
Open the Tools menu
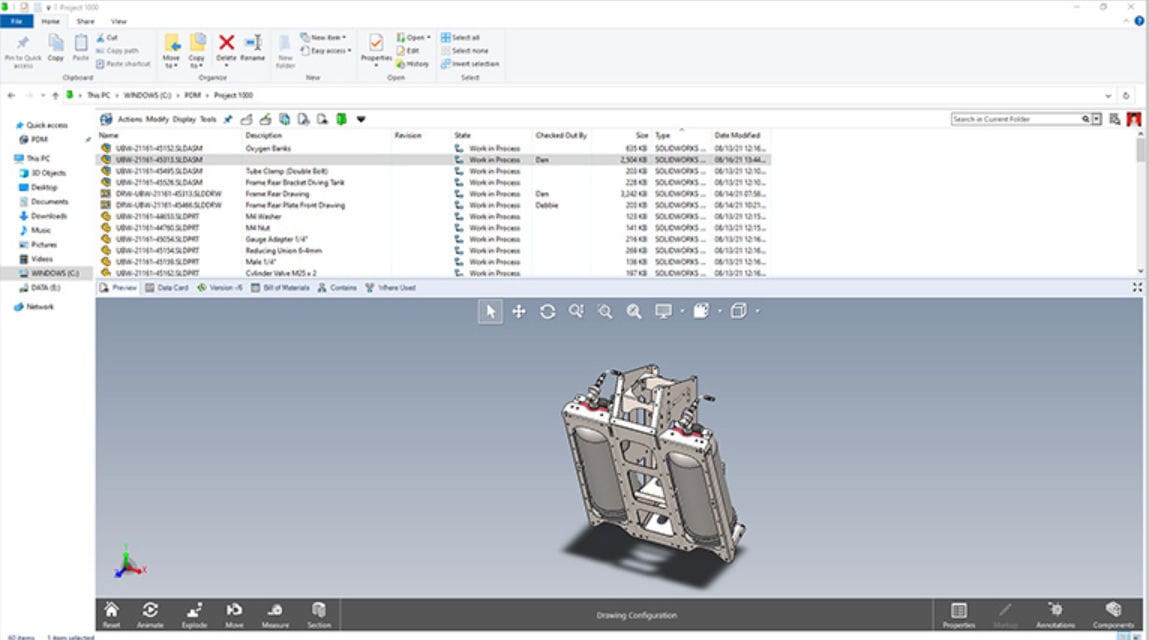(x=208, y=119)
